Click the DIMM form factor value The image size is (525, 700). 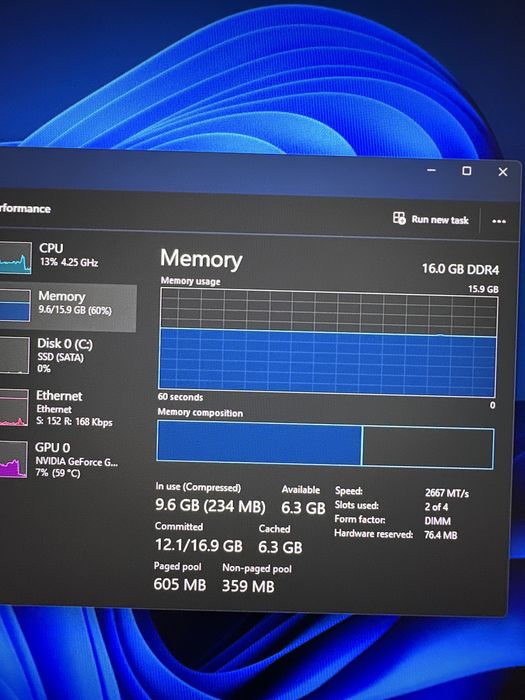[438, 521]
